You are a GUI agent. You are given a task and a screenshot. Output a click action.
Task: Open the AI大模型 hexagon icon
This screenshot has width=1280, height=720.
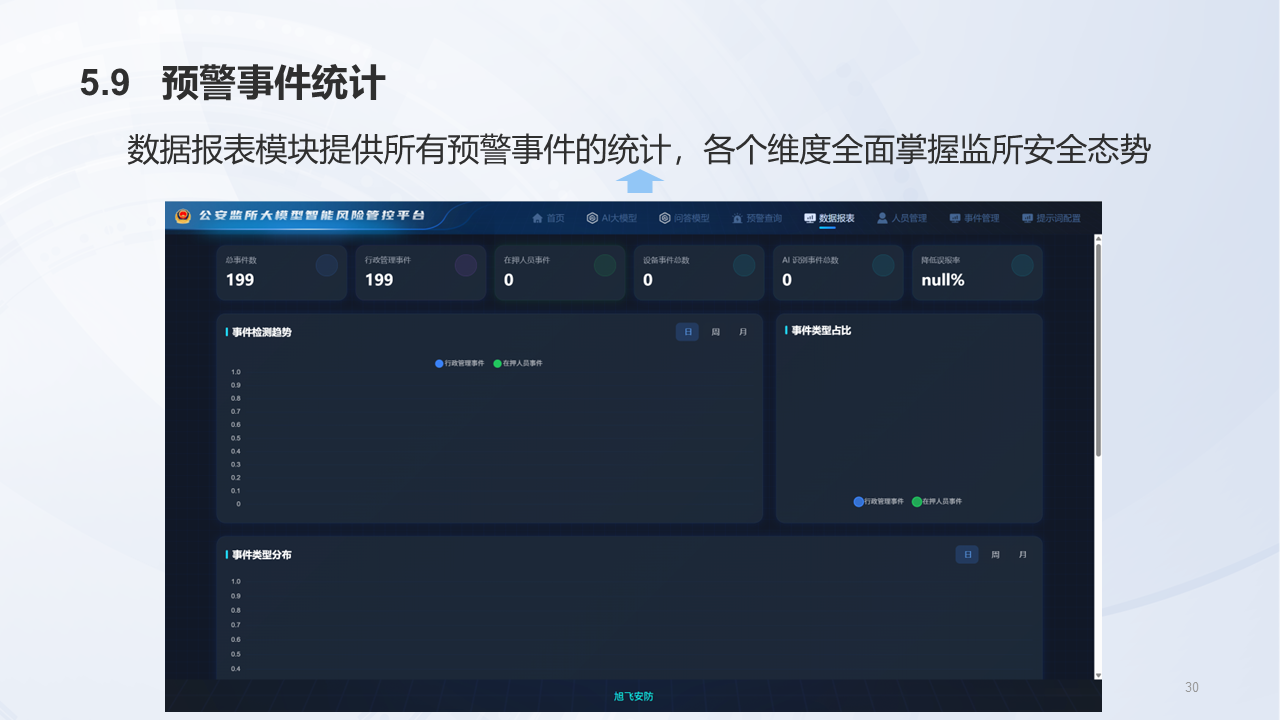tap(592, 218)
